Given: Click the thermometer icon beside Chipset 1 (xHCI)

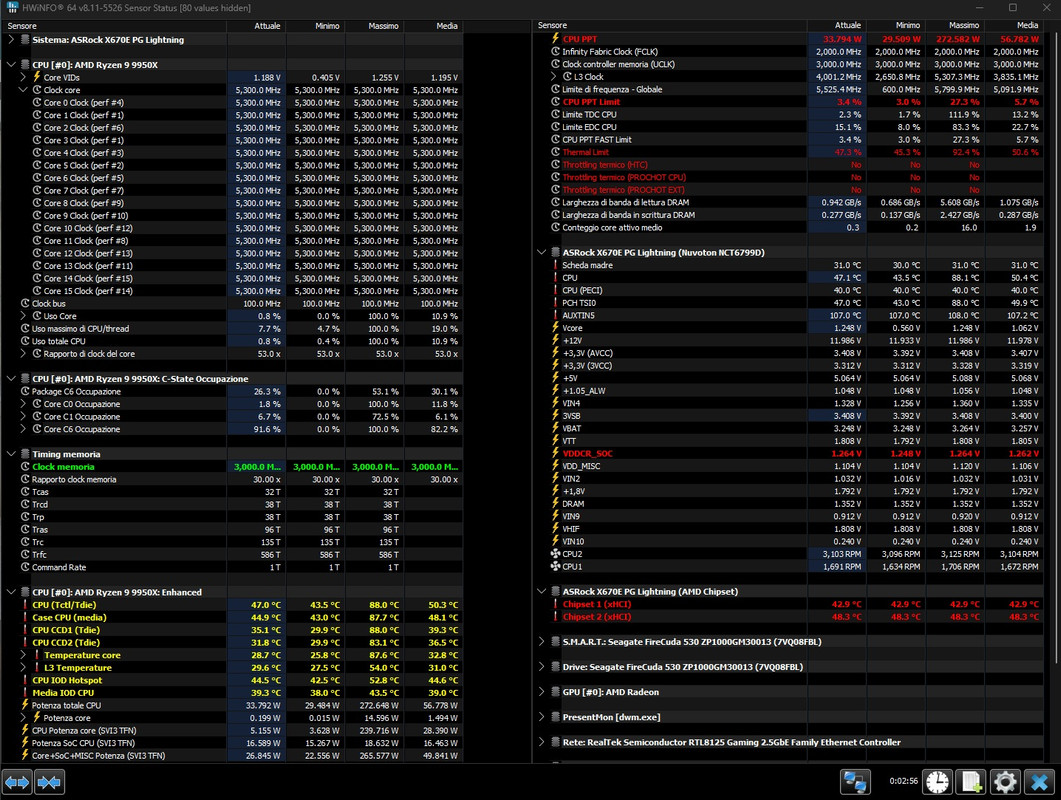Looking at the screenshot, I should coord(556,604).
